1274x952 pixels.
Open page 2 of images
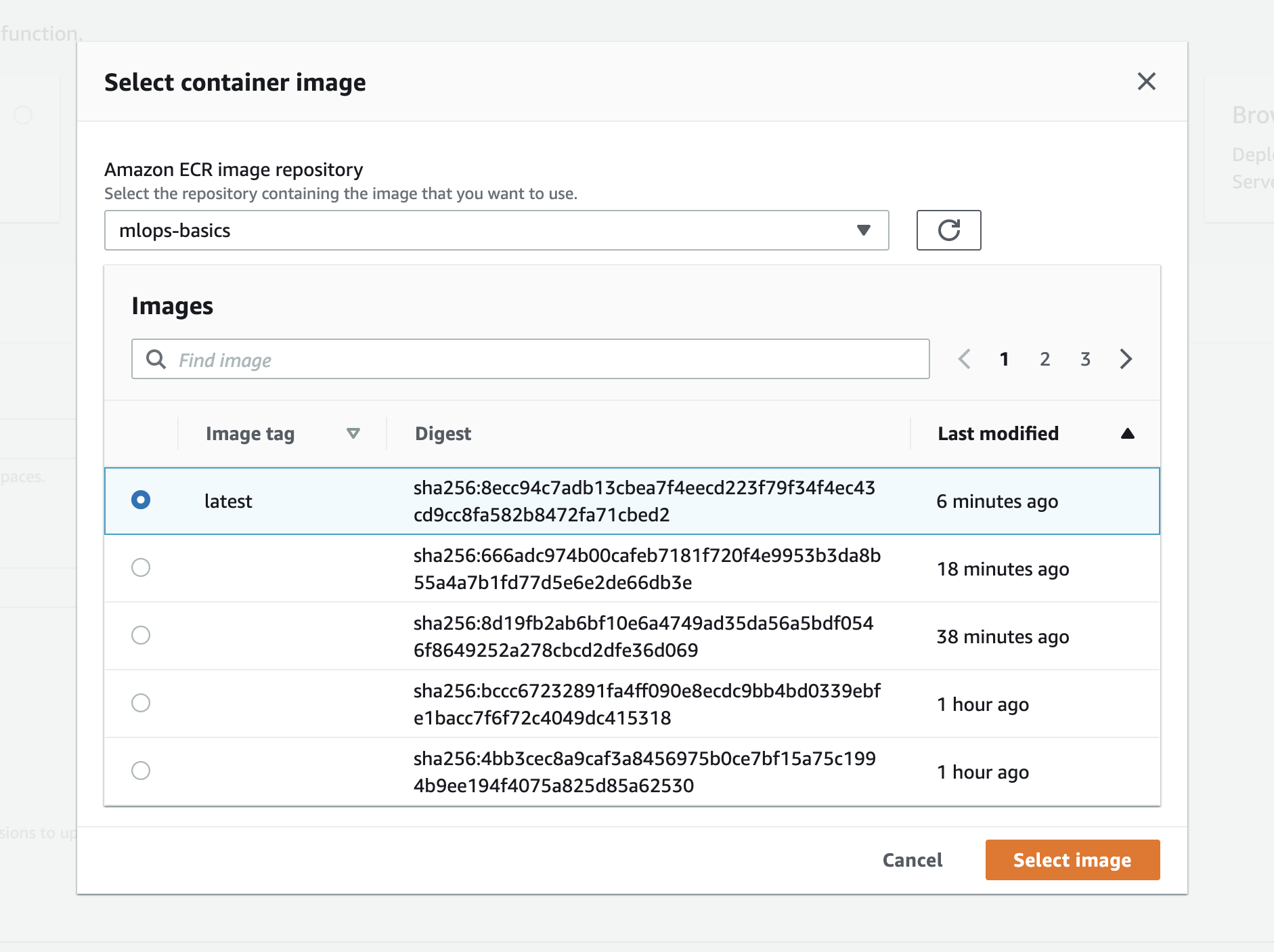(x=1045, y=359)
